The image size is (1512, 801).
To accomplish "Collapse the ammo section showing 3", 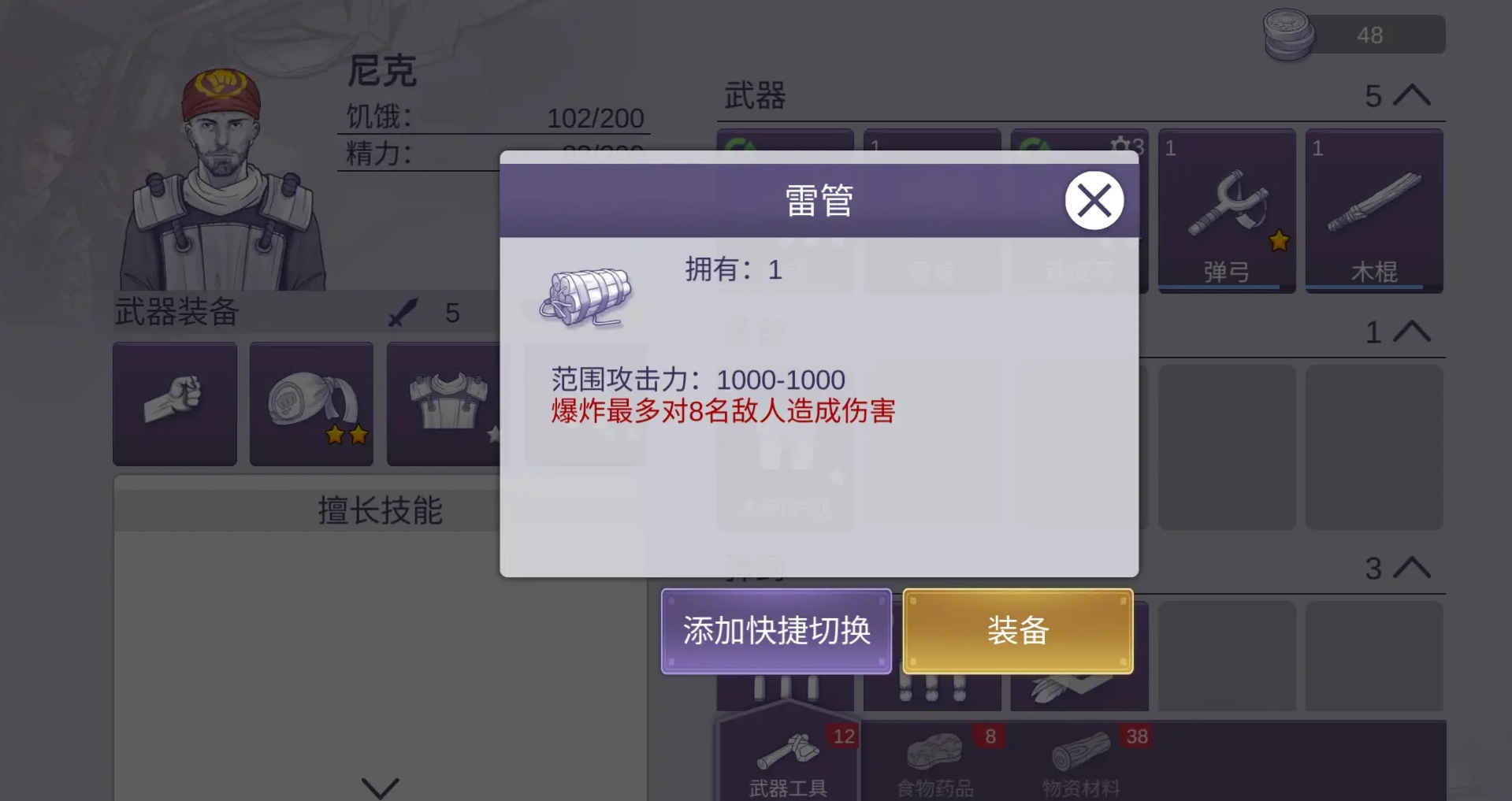I will pos(1412,568).
